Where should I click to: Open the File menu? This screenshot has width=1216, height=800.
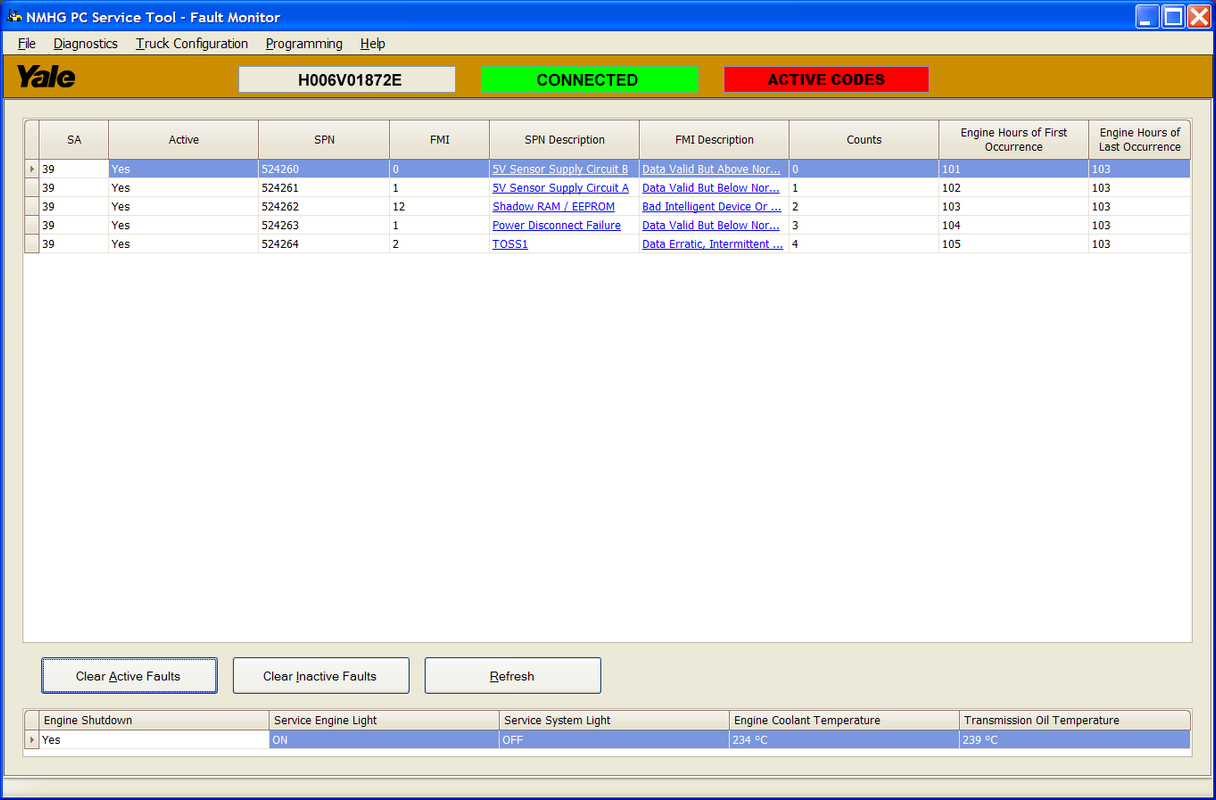coord(27,43)
